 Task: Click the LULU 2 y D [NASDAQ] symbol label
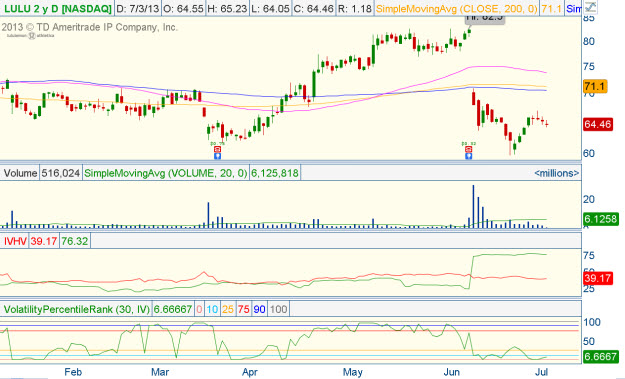[x=57, y=8]
